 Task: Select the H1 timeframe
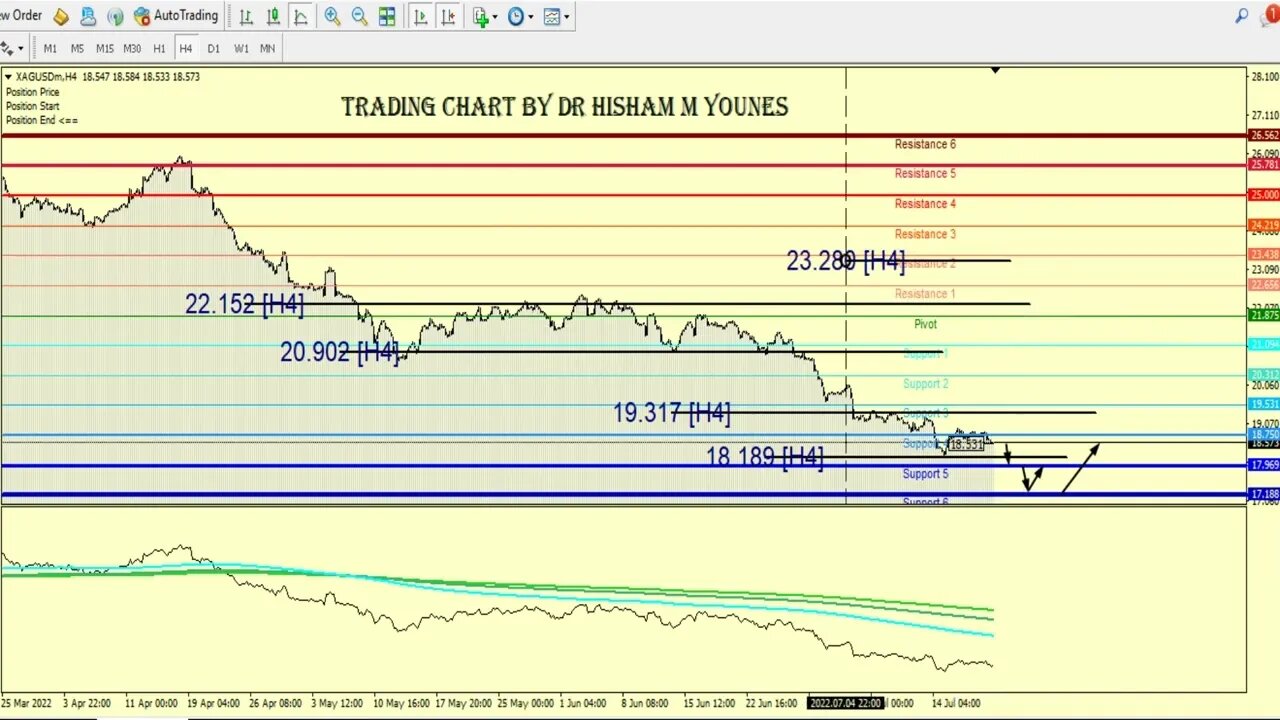159,48
